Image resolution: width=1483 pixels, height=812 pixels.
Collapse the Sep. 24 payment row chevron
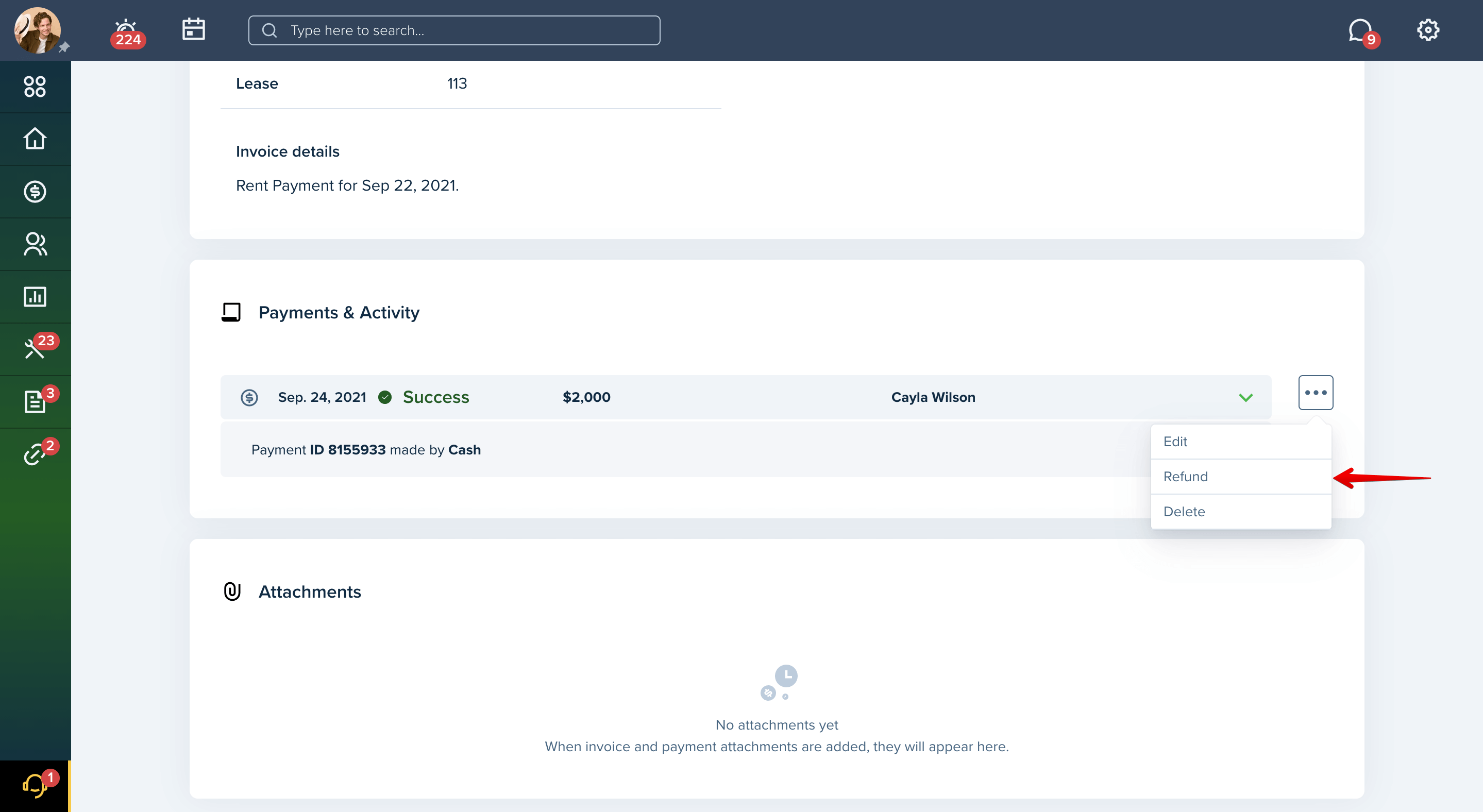(x=1246, y=398)
